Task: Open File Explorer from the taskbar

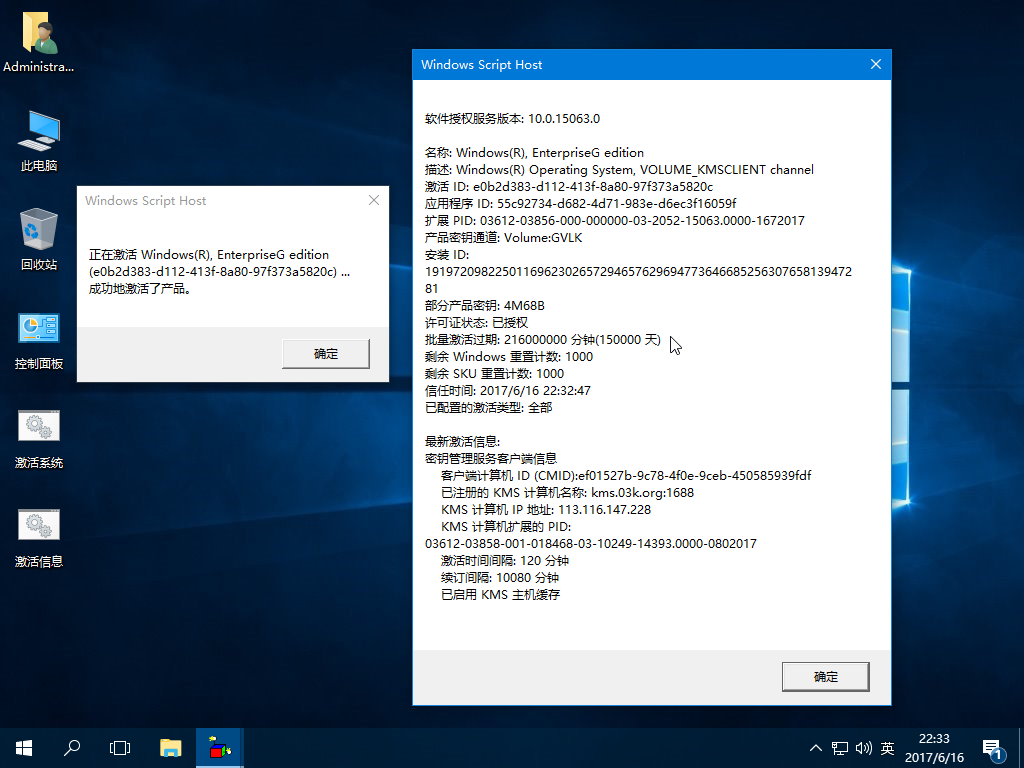Action: [x=170, y=748]
